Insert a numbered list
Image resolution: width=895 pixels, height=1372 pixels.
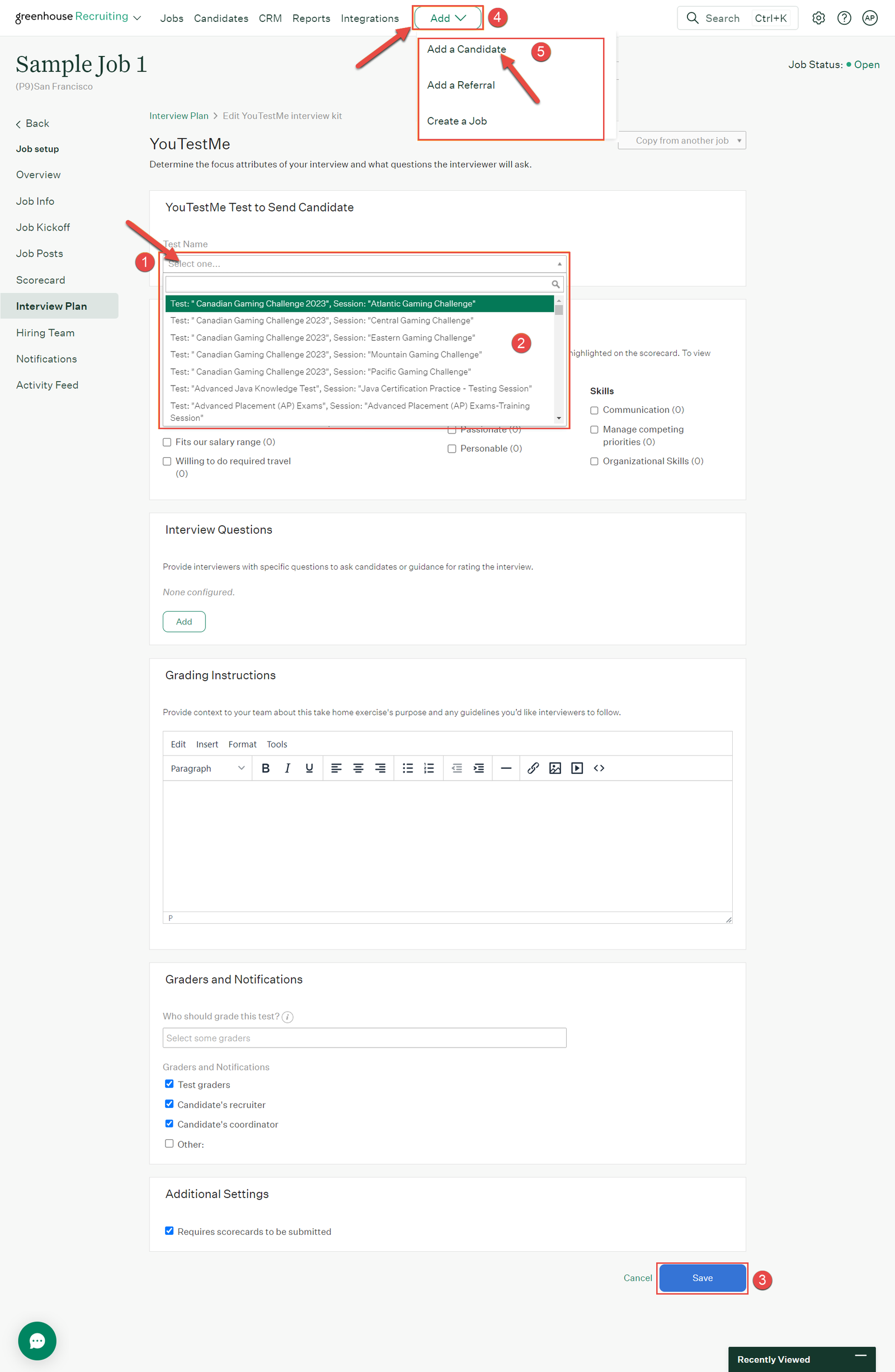click(430, 768)
